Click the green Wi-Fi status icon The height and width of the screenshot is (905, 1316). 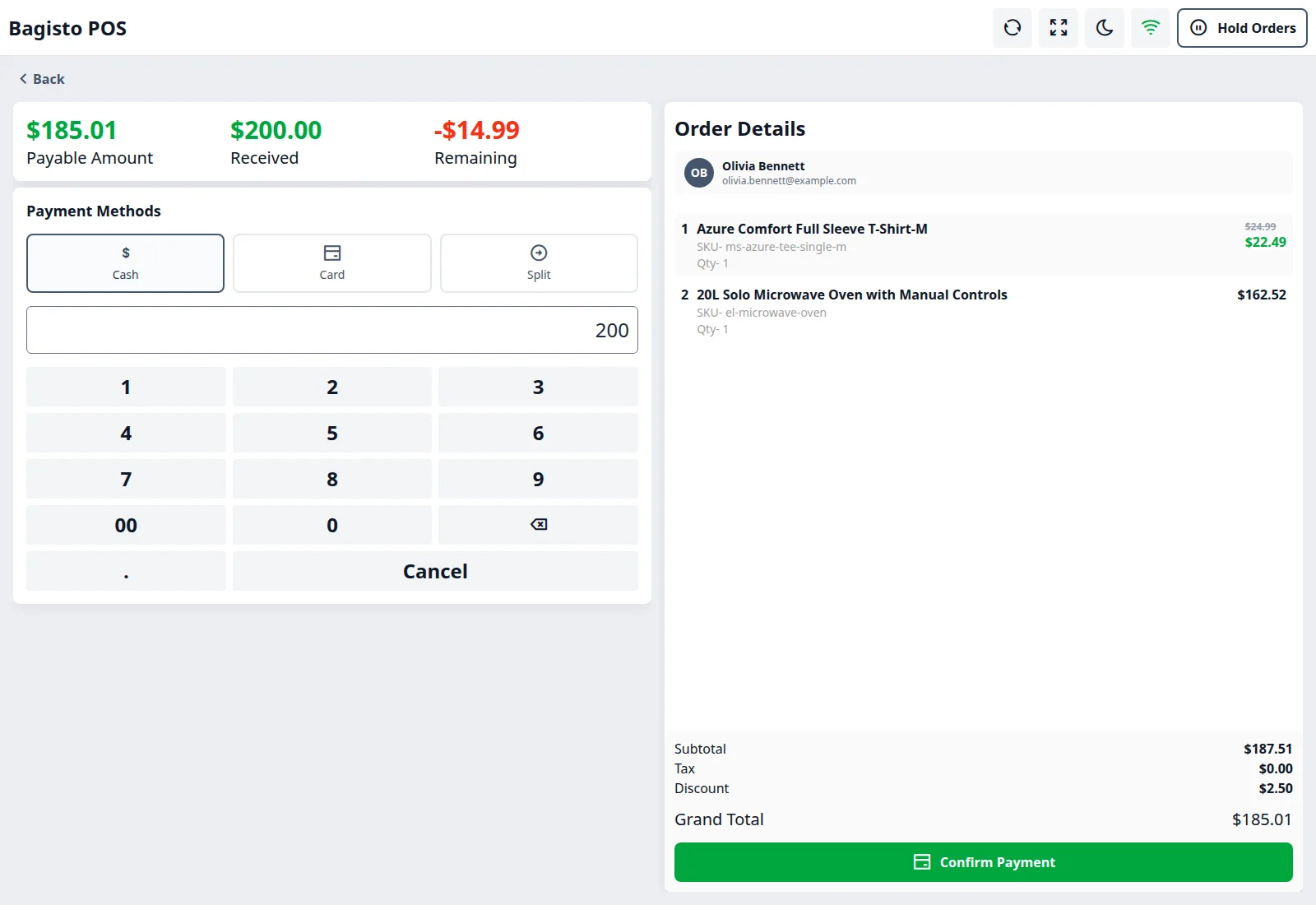(x=1151, y=28)
